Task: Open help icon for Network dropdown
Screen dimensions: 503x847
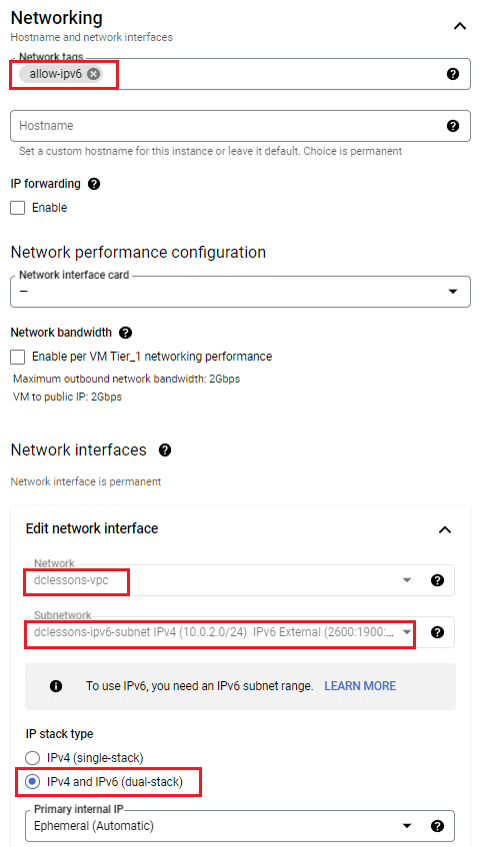Action: point(438,580)
